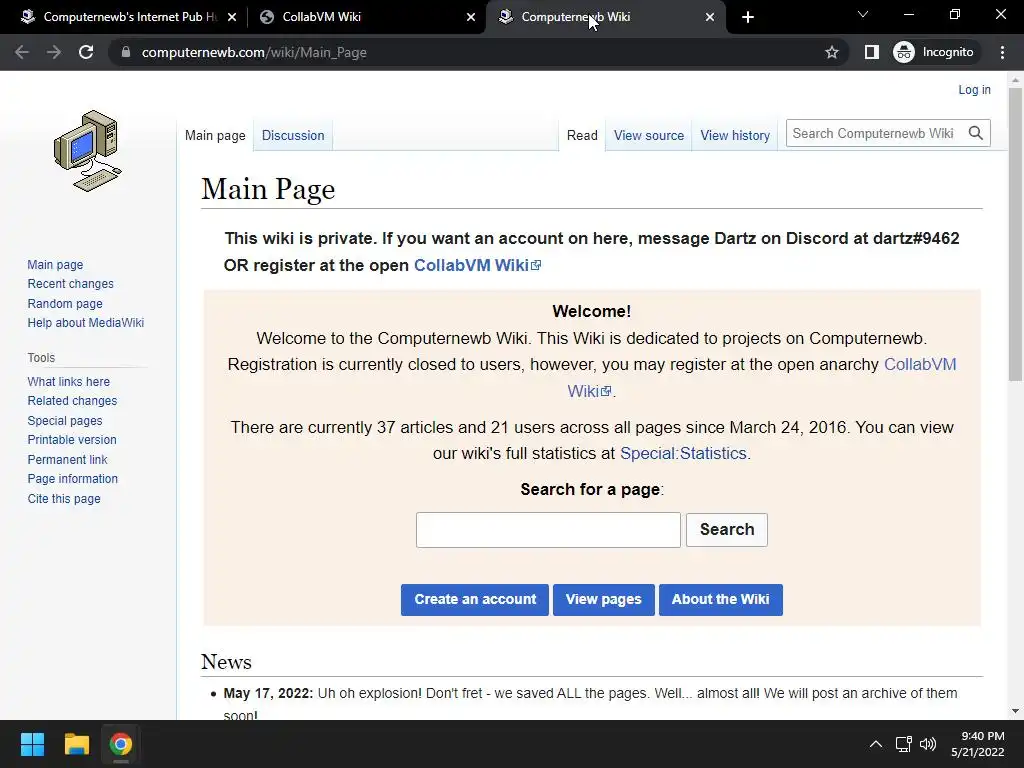The width and height of the screenshot is (1024, 768).
Task: Open Page information
Action: (x=72, y=479)
